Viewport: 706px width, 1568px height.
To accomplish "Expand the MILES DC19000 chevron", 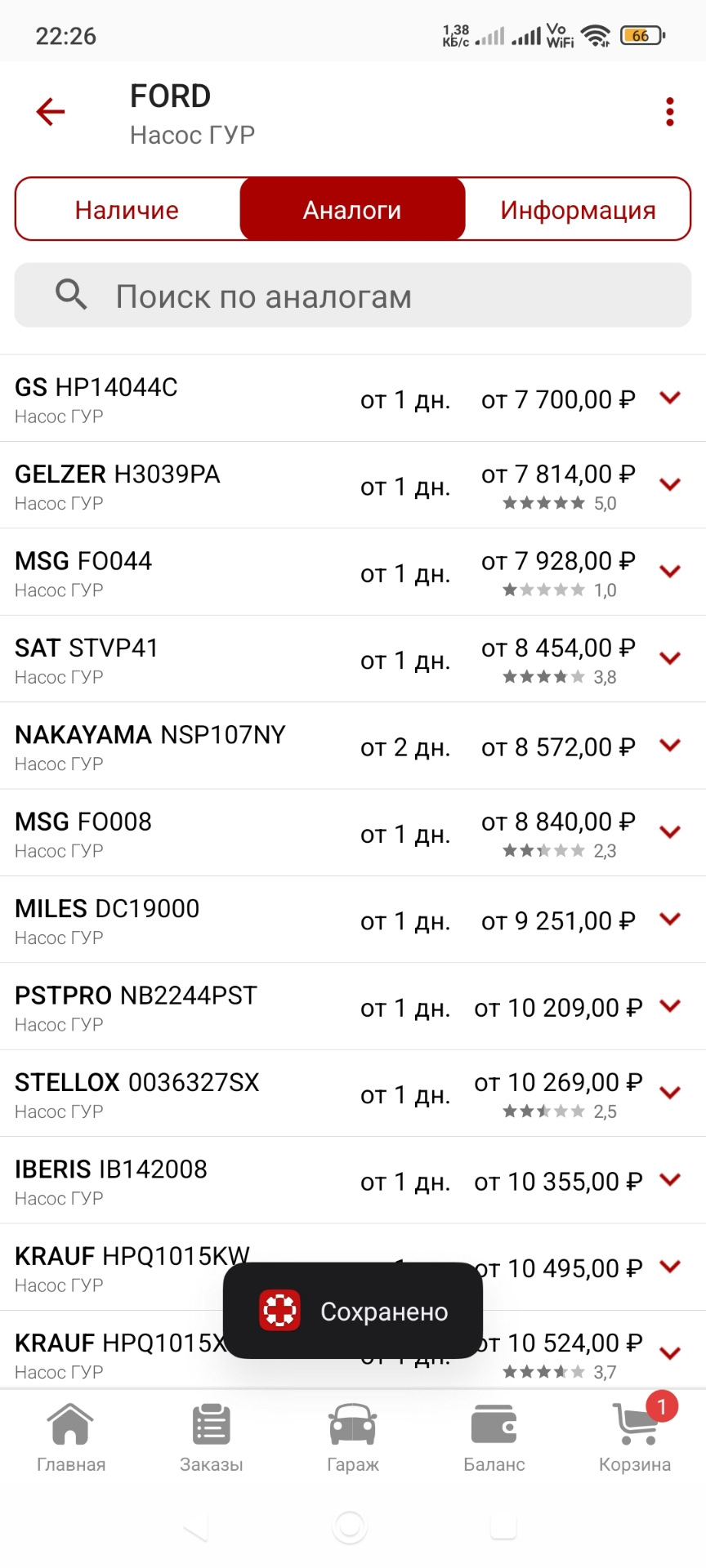I will [x=670, y=920].
